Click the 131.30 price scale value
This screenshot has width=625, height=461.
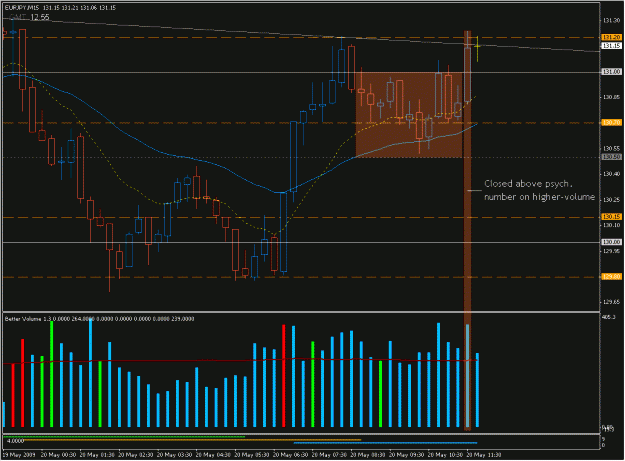[x=611, y=20]
